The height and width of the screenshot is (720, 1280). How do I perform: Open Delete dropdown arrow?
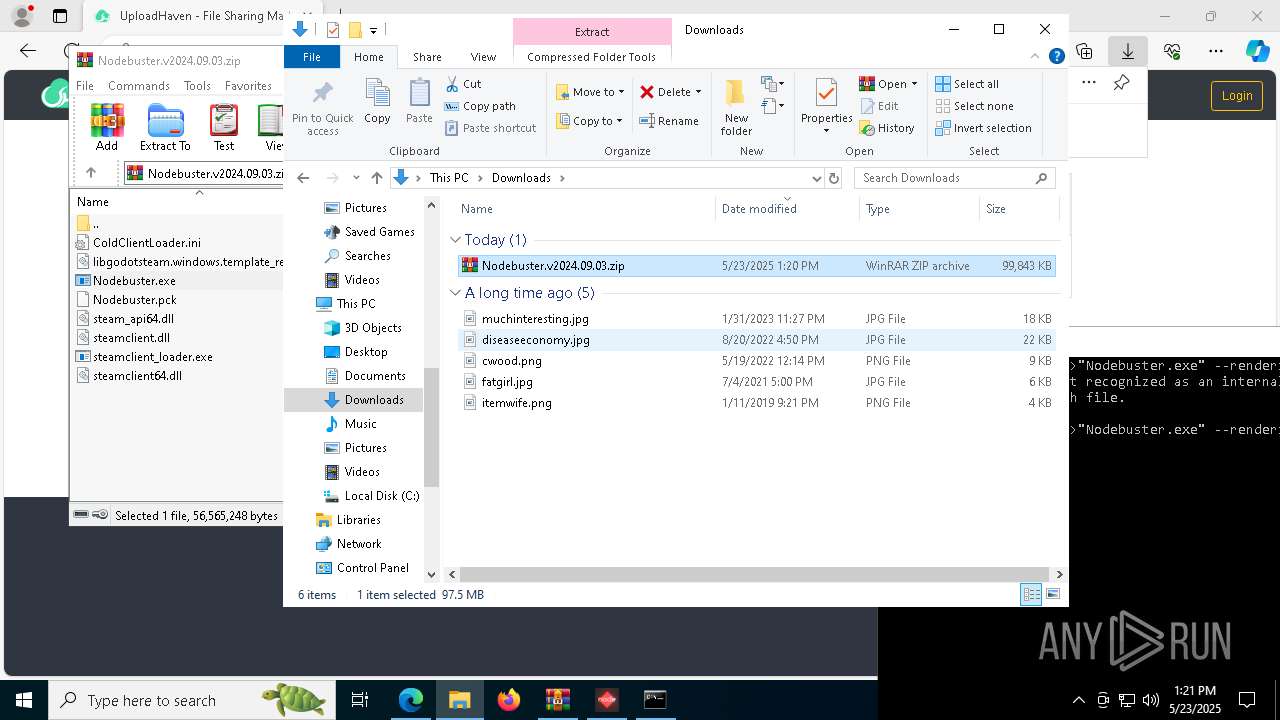tap(698, 92)
